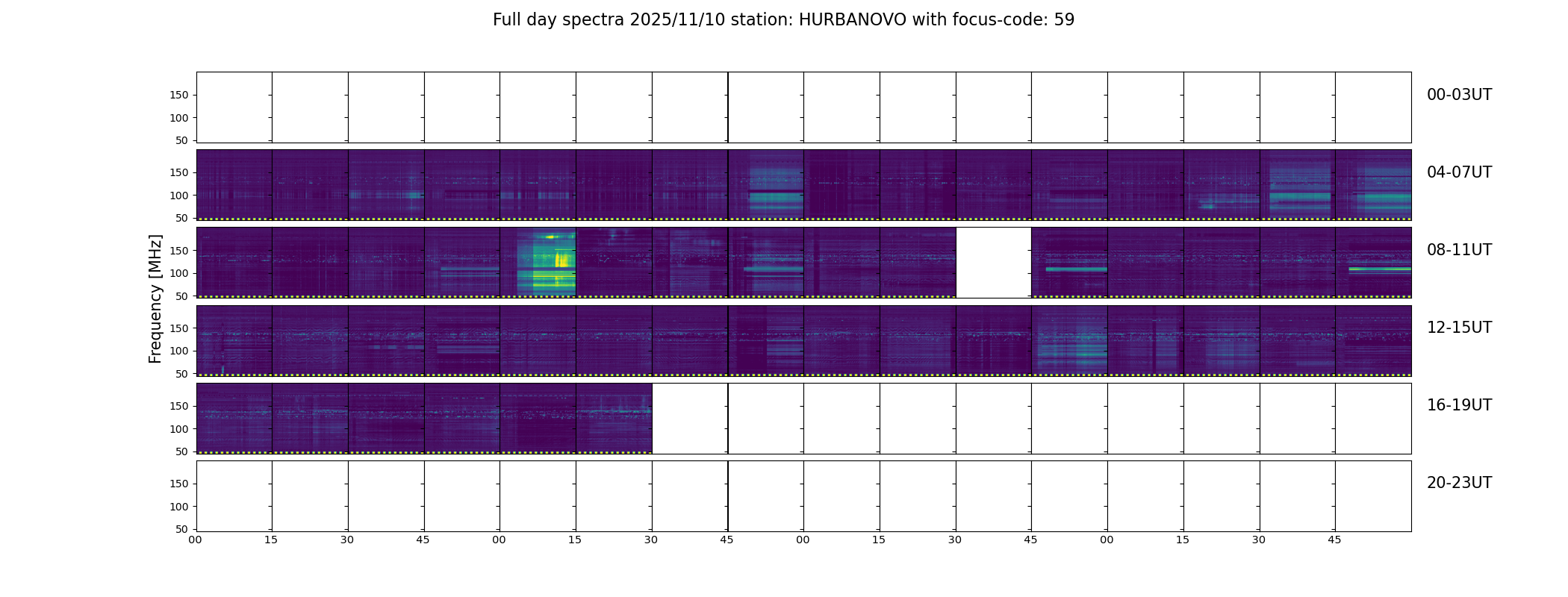Select the empty 00:00–00:15 UT panel
Screen dimensions: 1568x597
coord(234,107)
